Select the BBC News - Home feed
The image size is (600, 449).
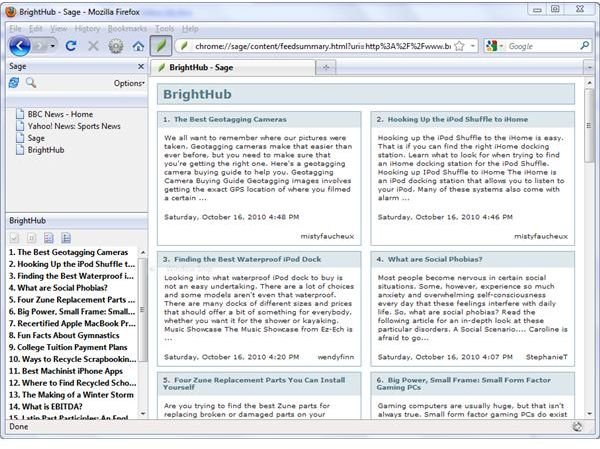[x=60, y=114]
